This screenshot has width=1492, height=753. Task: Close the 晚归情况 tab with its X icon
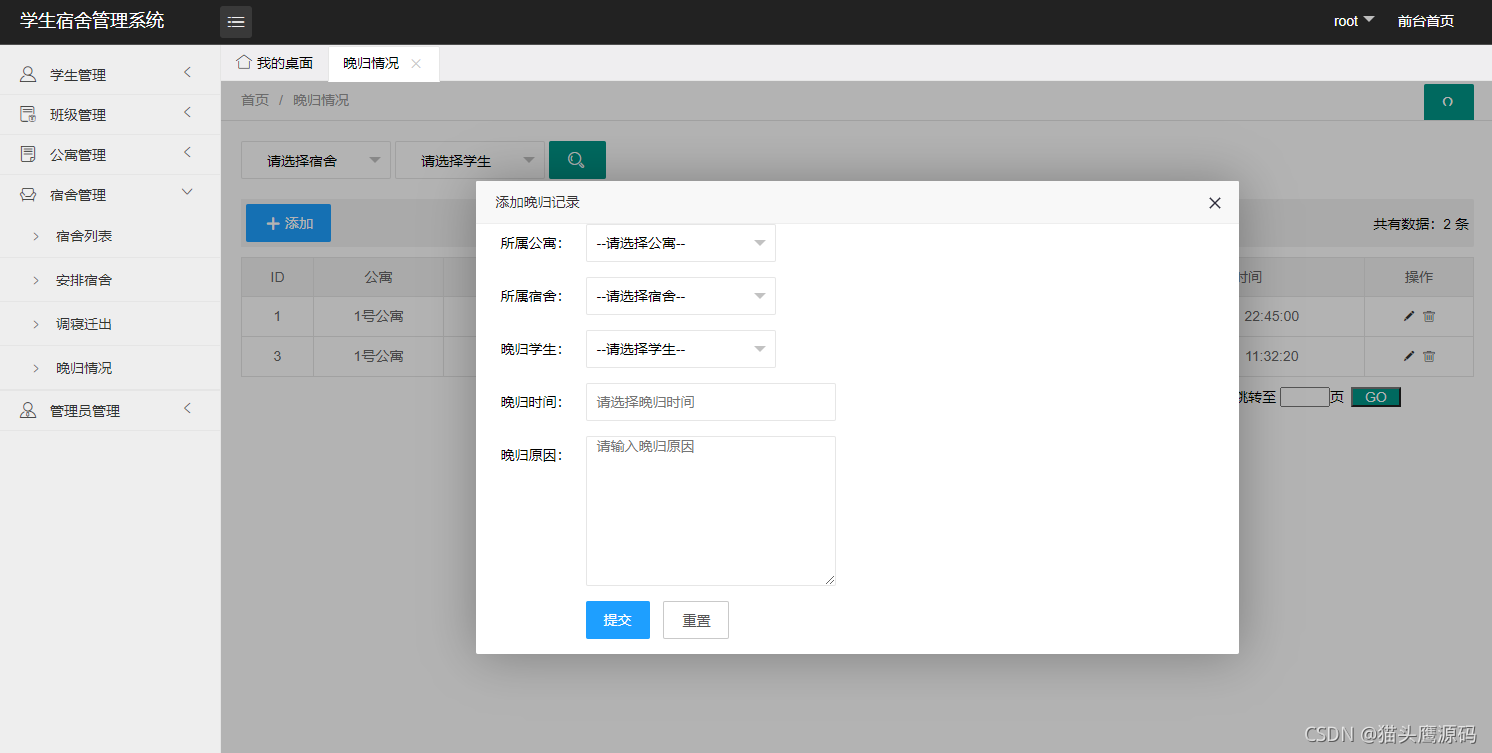[416, 63]
